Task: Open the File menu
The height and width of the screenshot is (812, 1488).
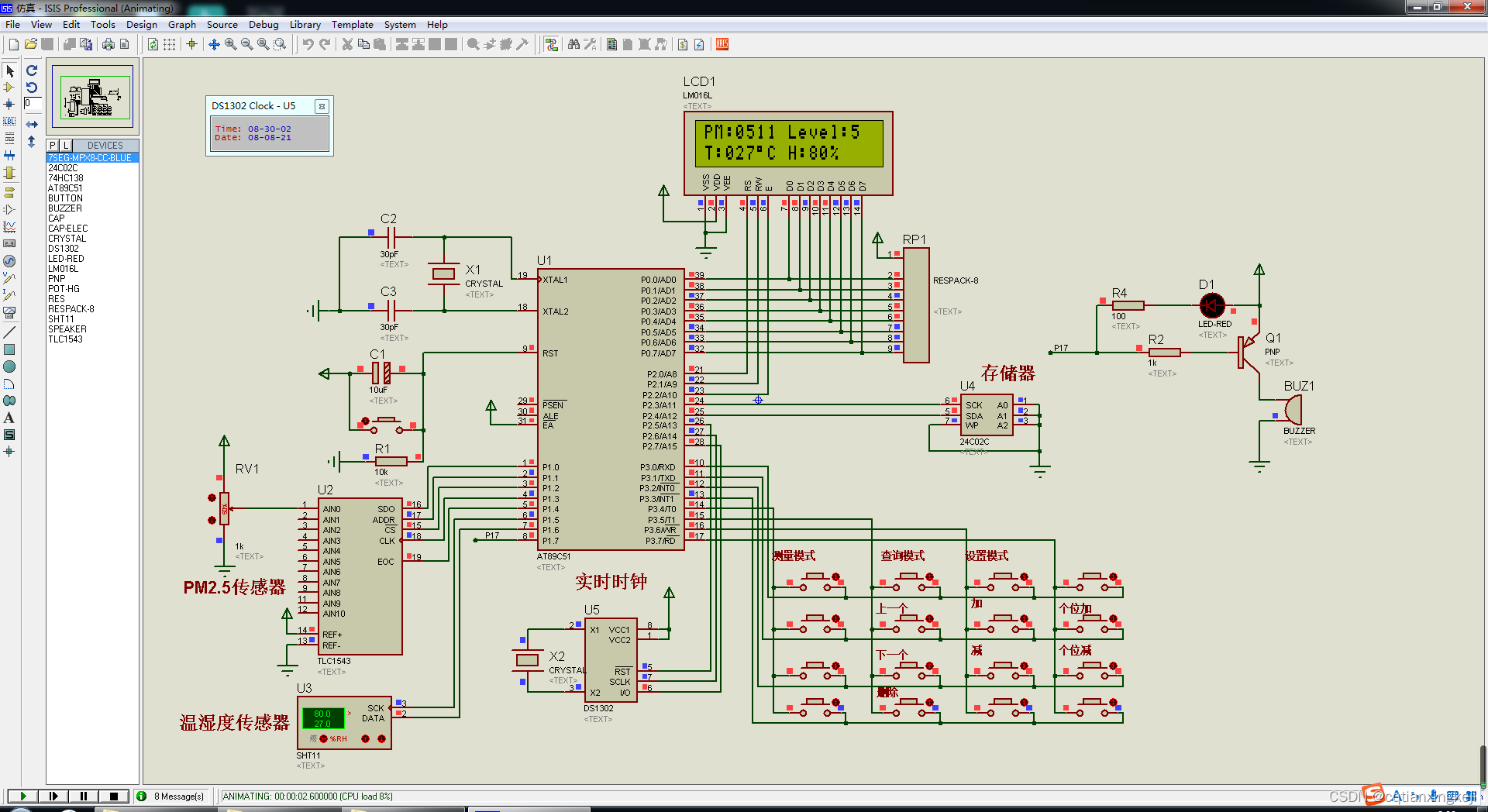Action: 13,24
